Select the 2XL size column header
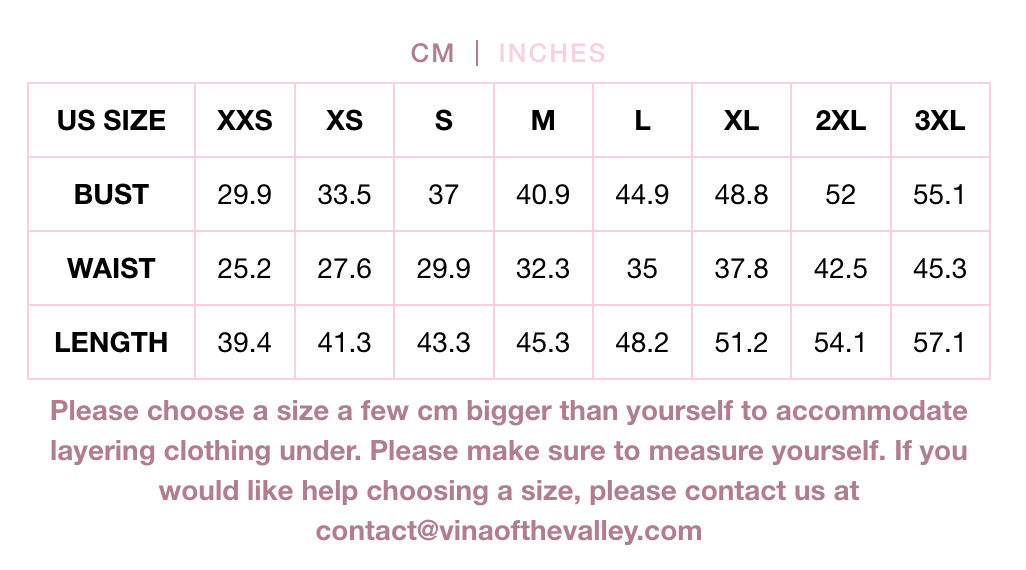 coord(841,120)
